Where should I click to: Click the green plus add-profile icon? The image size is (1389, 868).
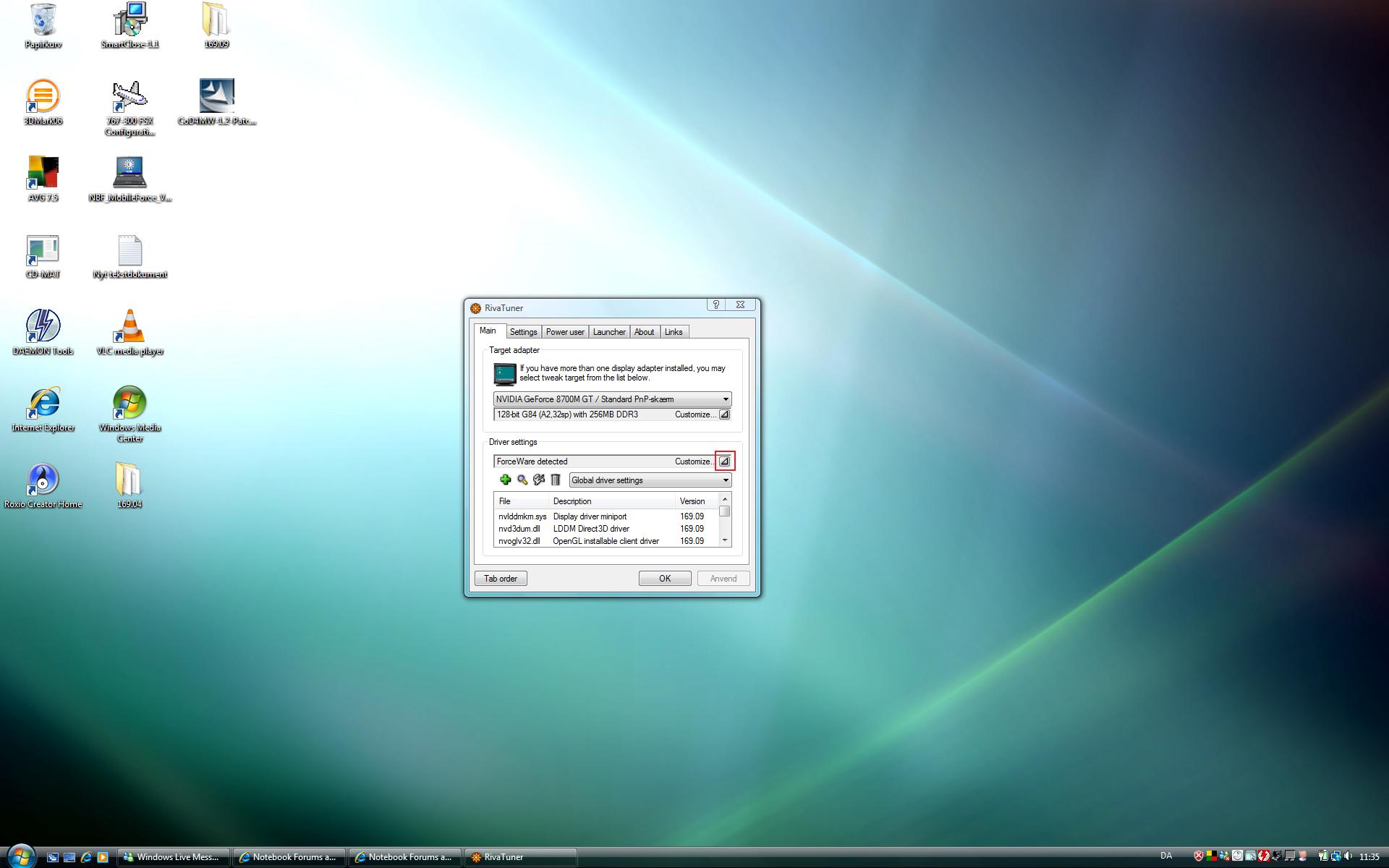click(505, 480)
